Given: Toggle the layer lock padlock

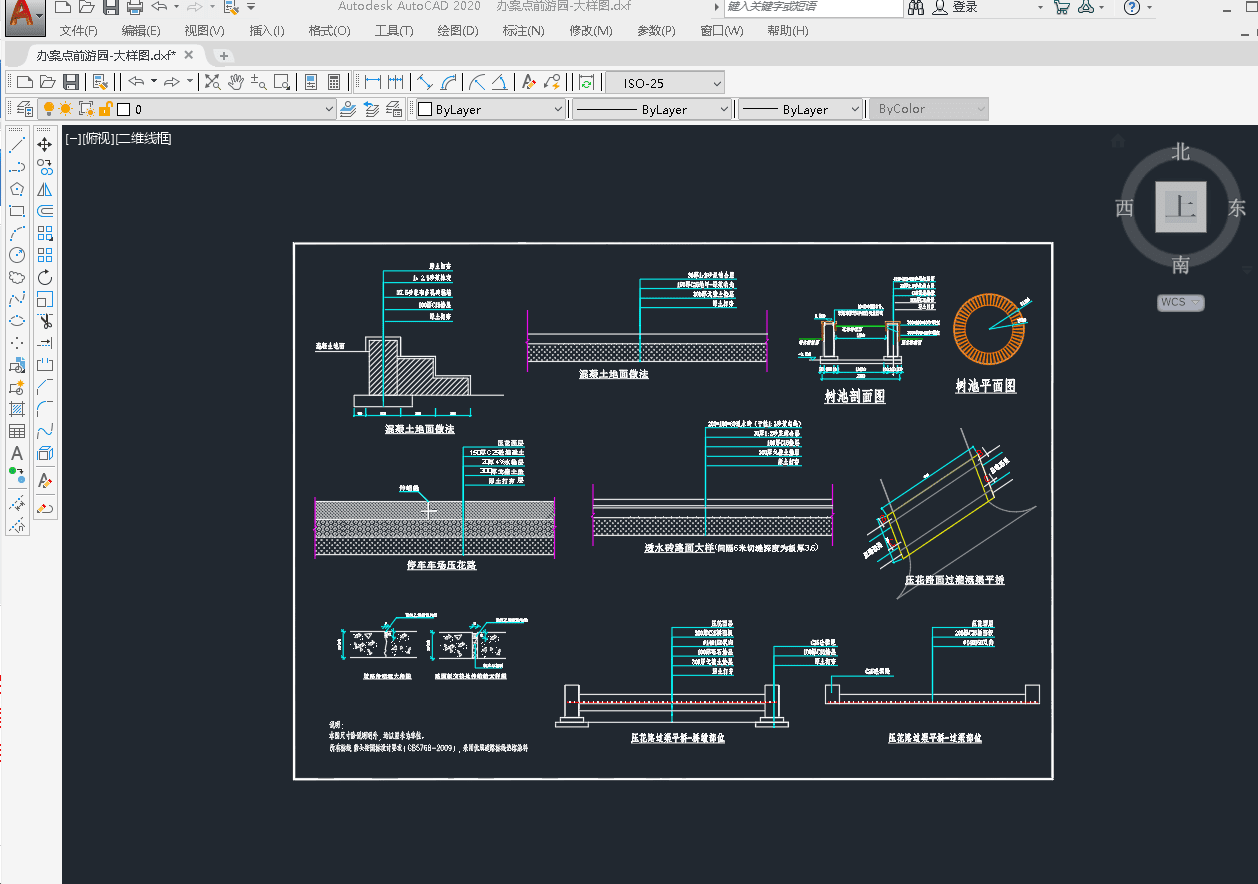Looking at the screenshot, I should point(105,109).
